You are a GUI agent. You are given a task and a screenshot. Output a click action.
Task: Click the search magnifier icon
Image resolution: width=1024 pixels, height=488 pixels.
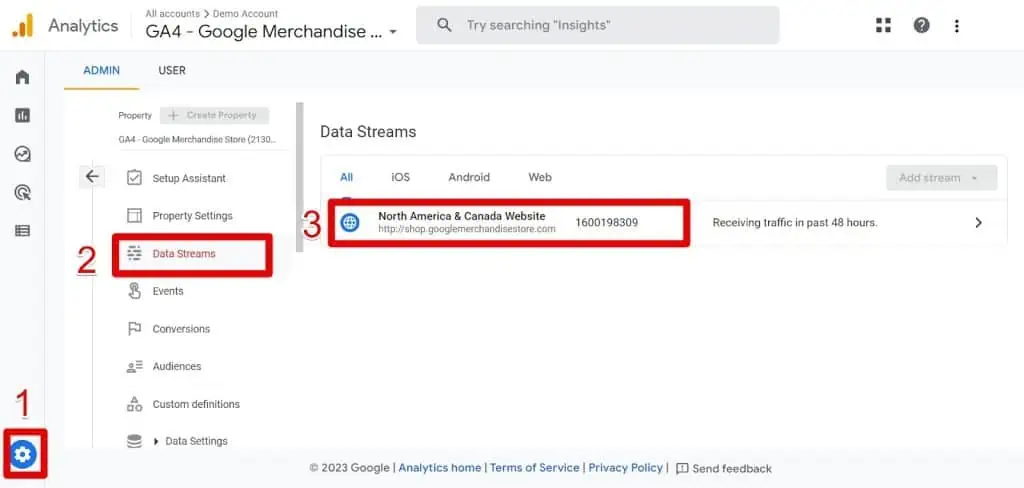(x=444, y=25)
